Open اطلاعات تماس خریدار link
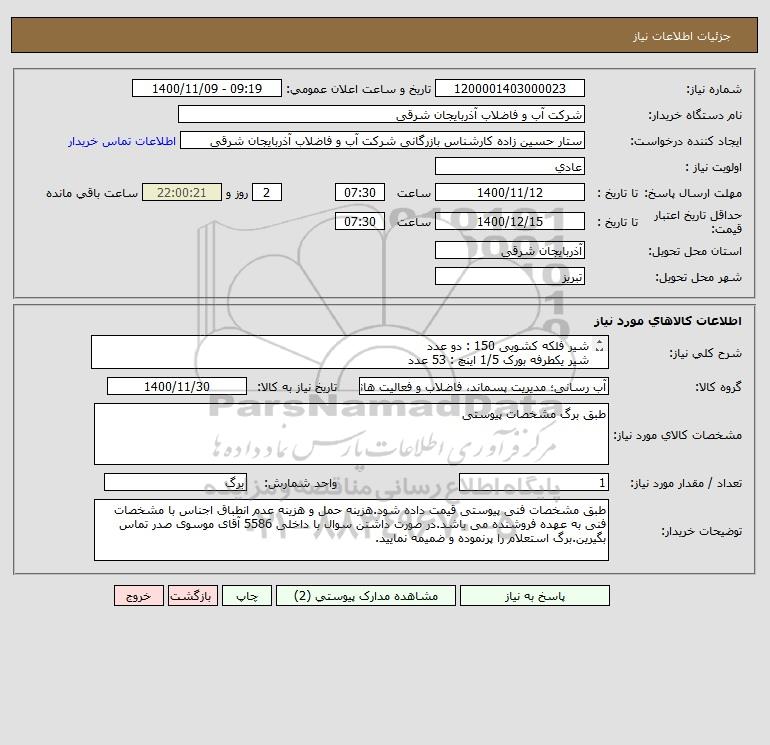Image resolution: width=770 pixels, height=745 pixels. point(122,141)
